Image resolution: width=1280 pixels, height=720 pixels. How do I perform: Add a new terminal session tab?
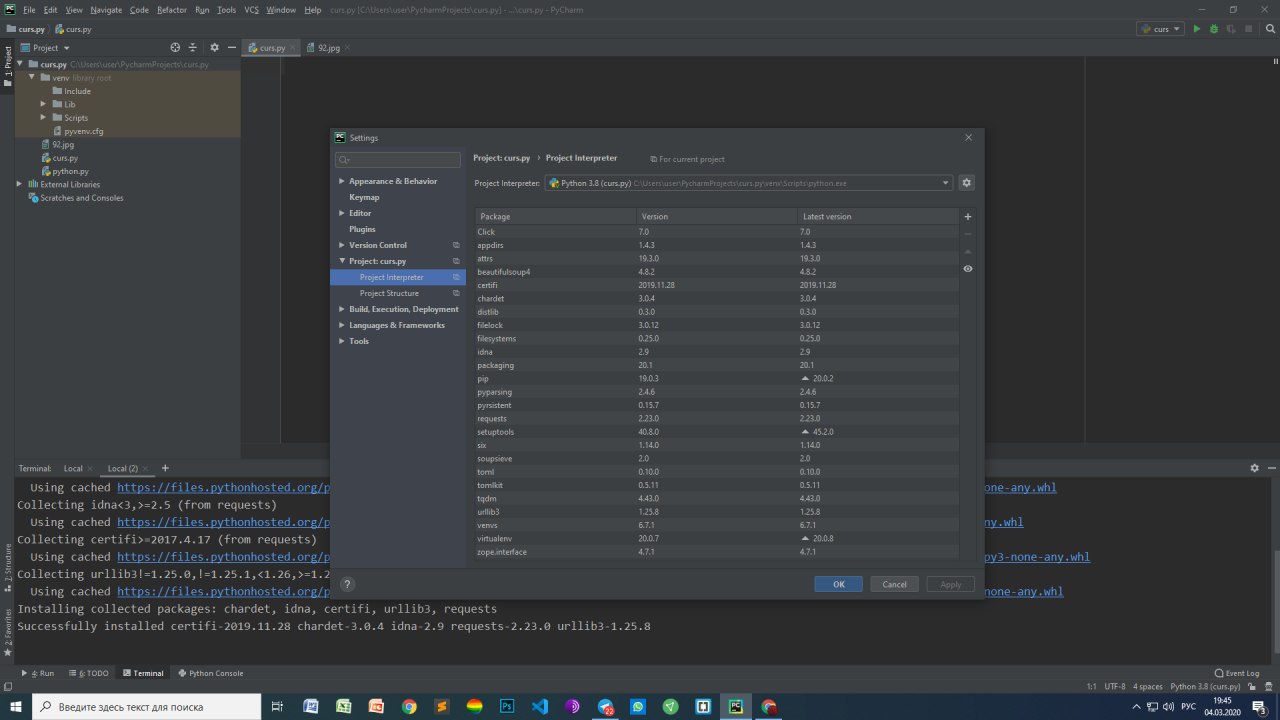165,468
